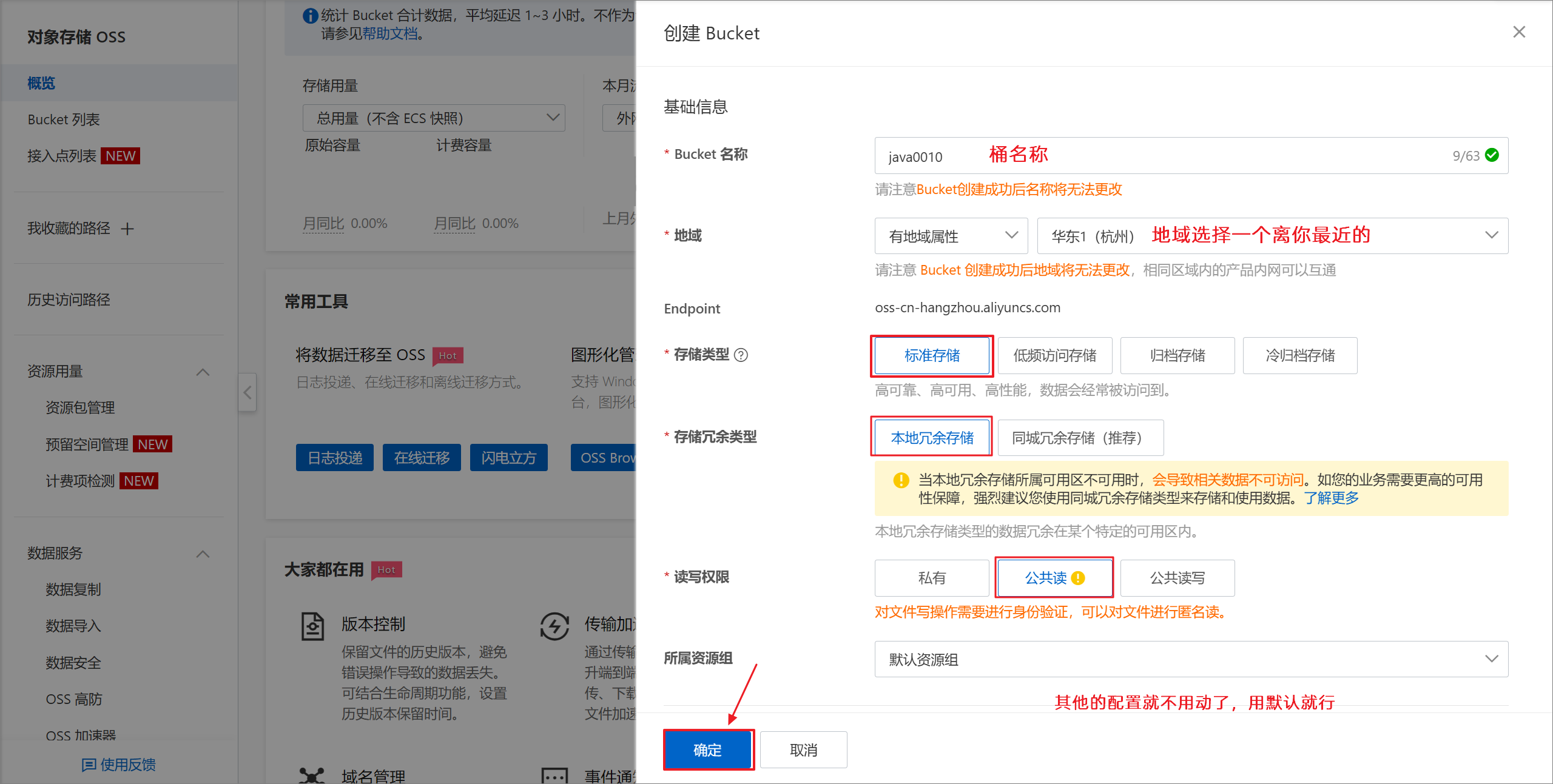This screenshot has height=784, width=1553.
Task: Click the feedback icon beside 使用反馈
Action: pyautogui.click(x=89, y=765)
